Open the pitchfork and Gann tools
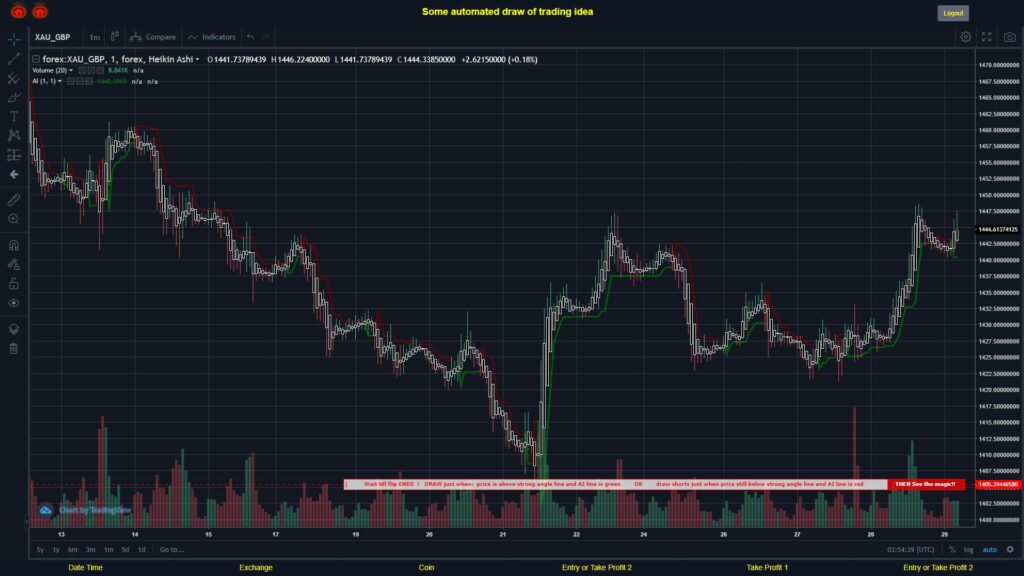1024x576 pixels. 14,78
